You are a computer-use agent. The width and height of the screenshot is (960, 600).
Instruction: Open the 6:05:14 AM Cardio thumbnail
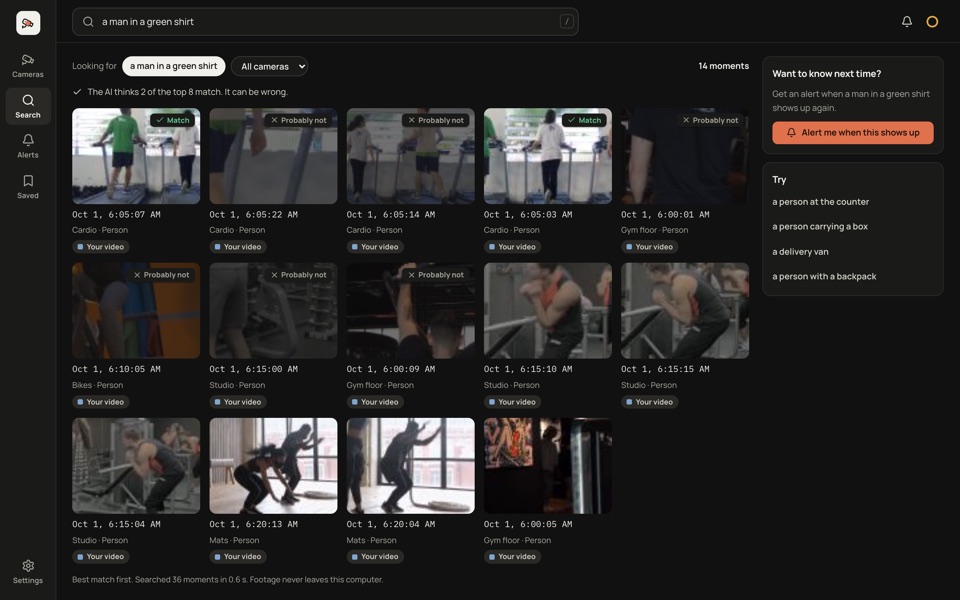pos(410,156)
